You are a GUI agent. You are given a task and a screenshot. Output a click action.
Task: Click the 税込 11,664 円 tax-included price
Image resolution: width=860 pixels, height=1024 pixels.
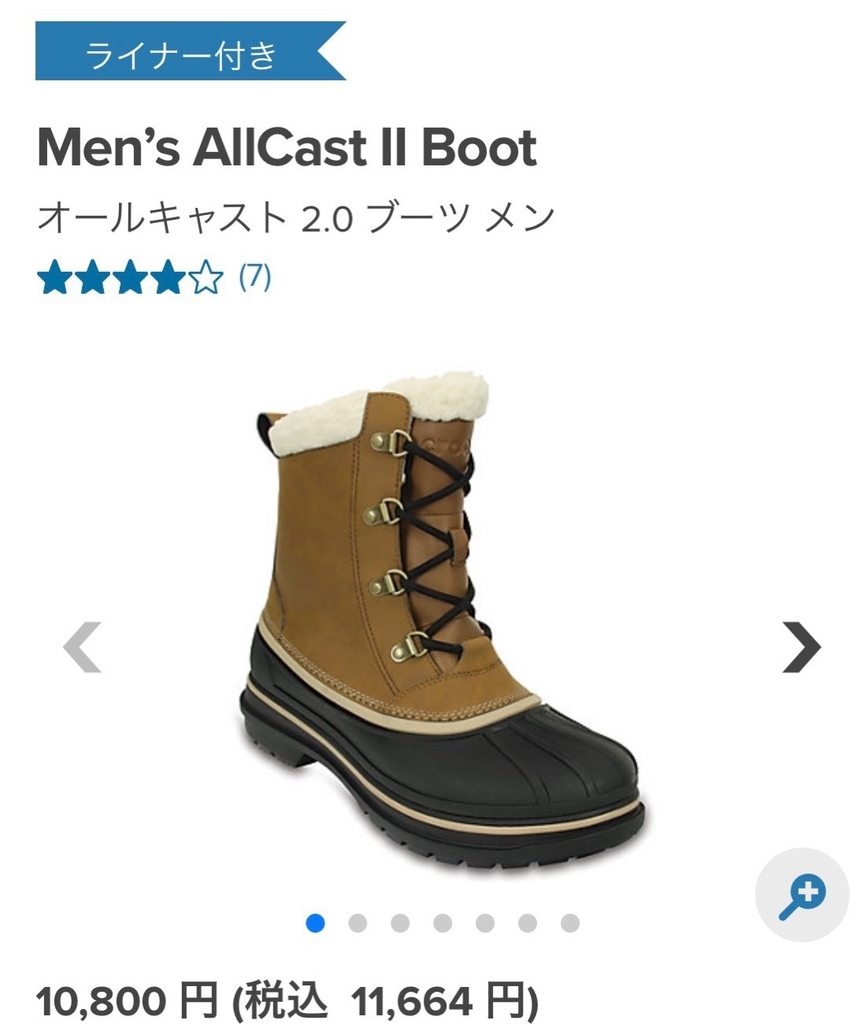point(385,1001)
